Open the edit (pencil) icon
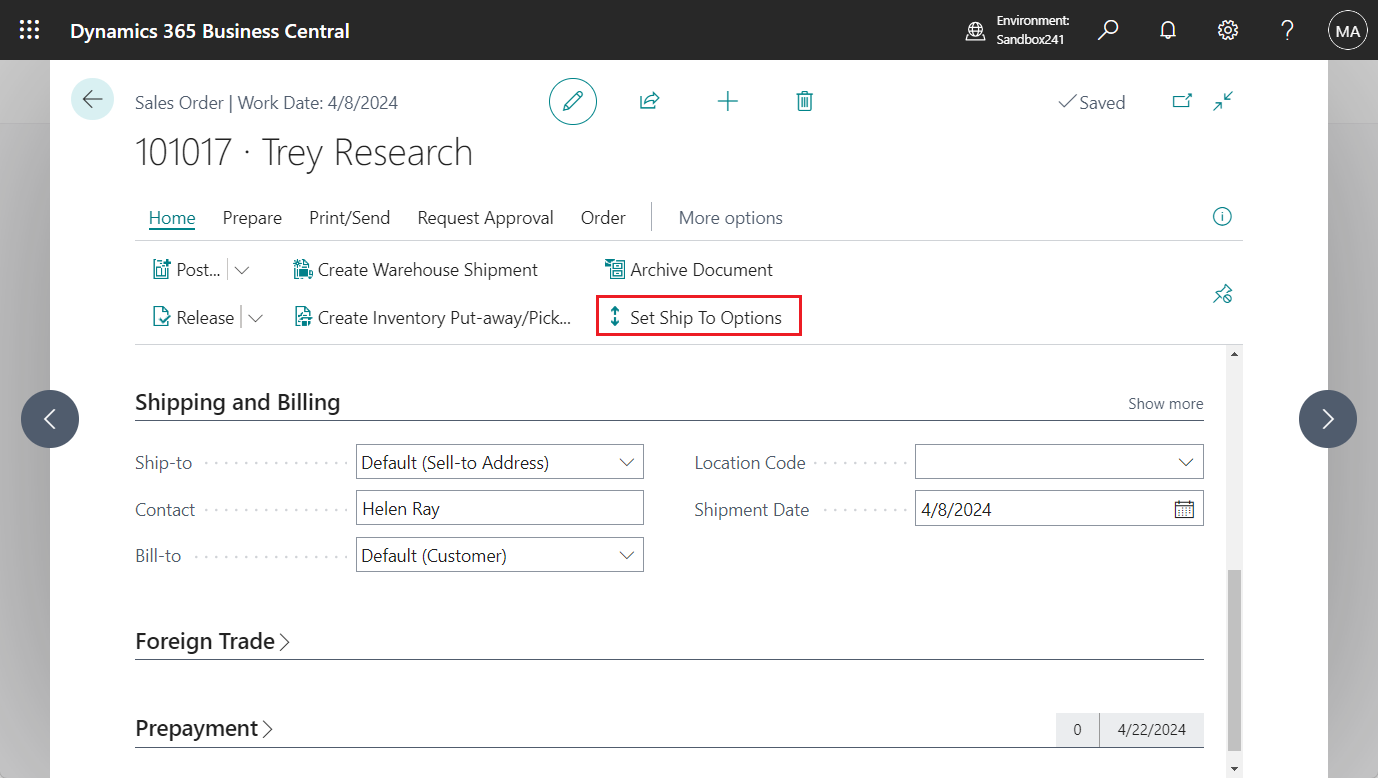The height and width of the screenshot is (778, 1378). point(572,101)
